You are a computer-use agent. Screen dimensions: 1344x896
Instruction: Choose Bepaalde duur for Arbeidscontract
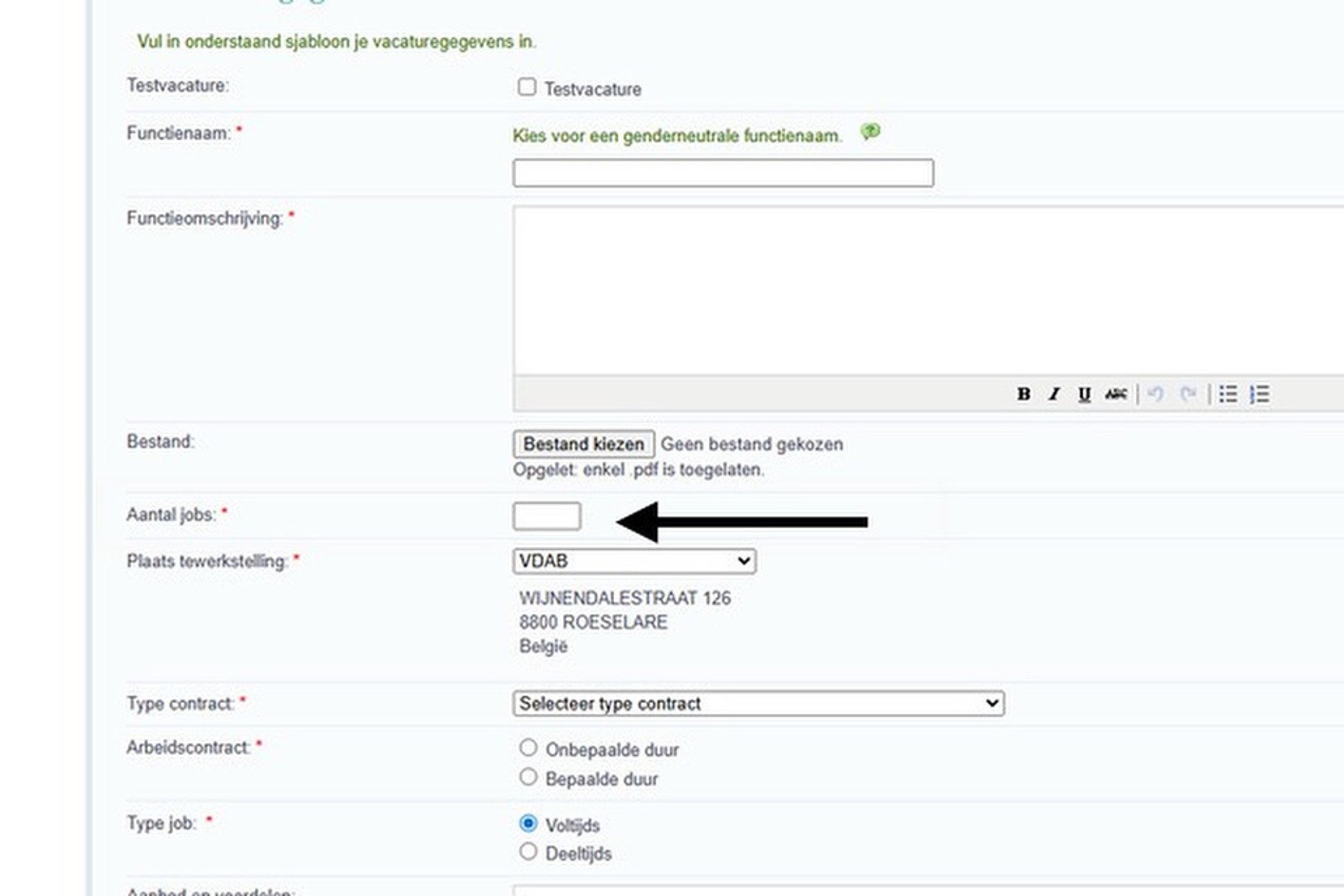(528, 777)
